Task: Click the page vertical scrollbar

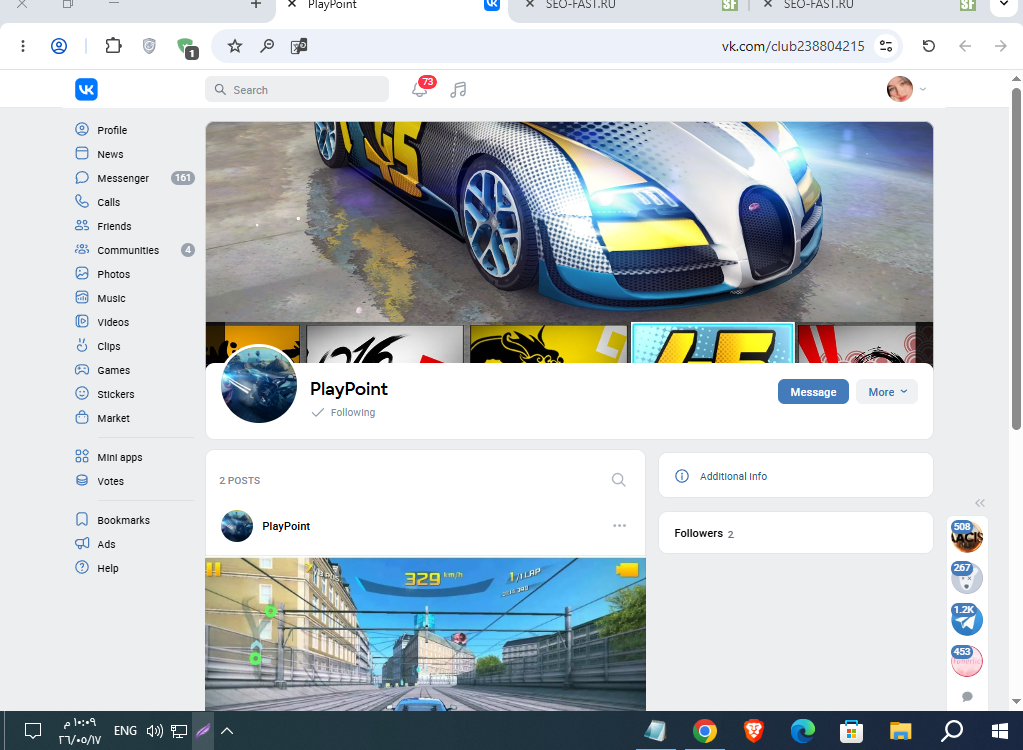Action: [x=1016, y=259]
